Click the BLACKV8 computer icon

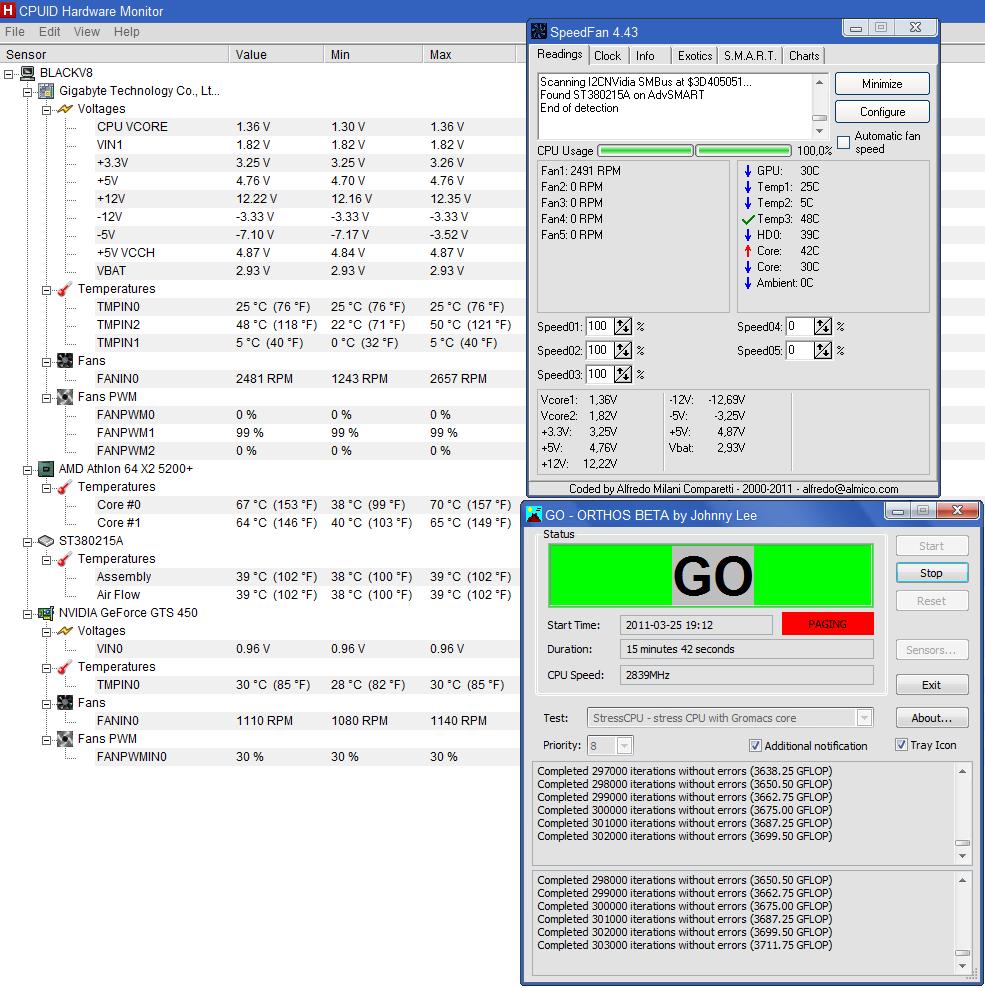(x=28, y=73)
